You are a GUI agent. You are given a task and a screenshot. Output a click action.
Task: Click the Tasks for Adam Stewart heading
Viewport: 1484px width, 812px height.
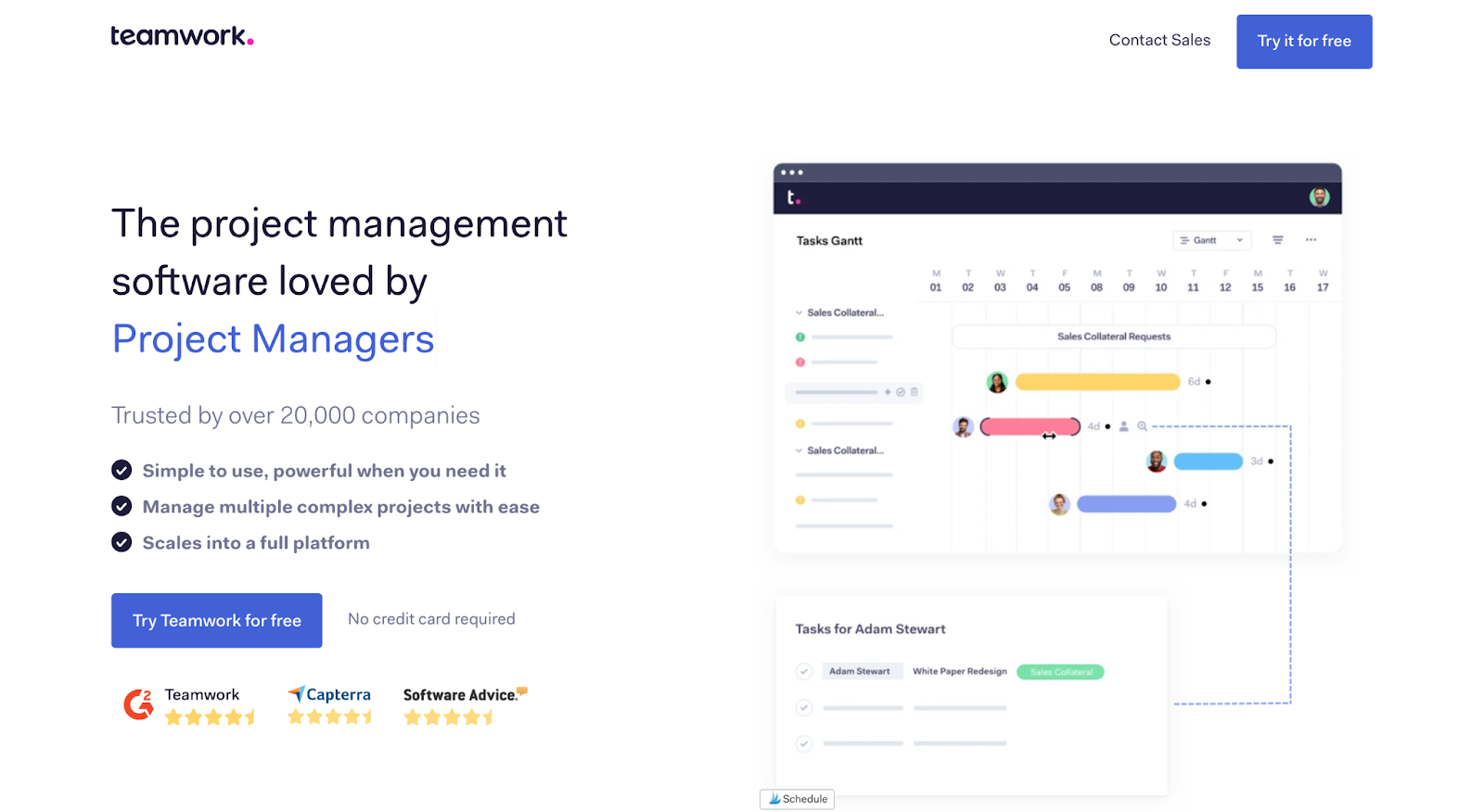tap(870, 629)
